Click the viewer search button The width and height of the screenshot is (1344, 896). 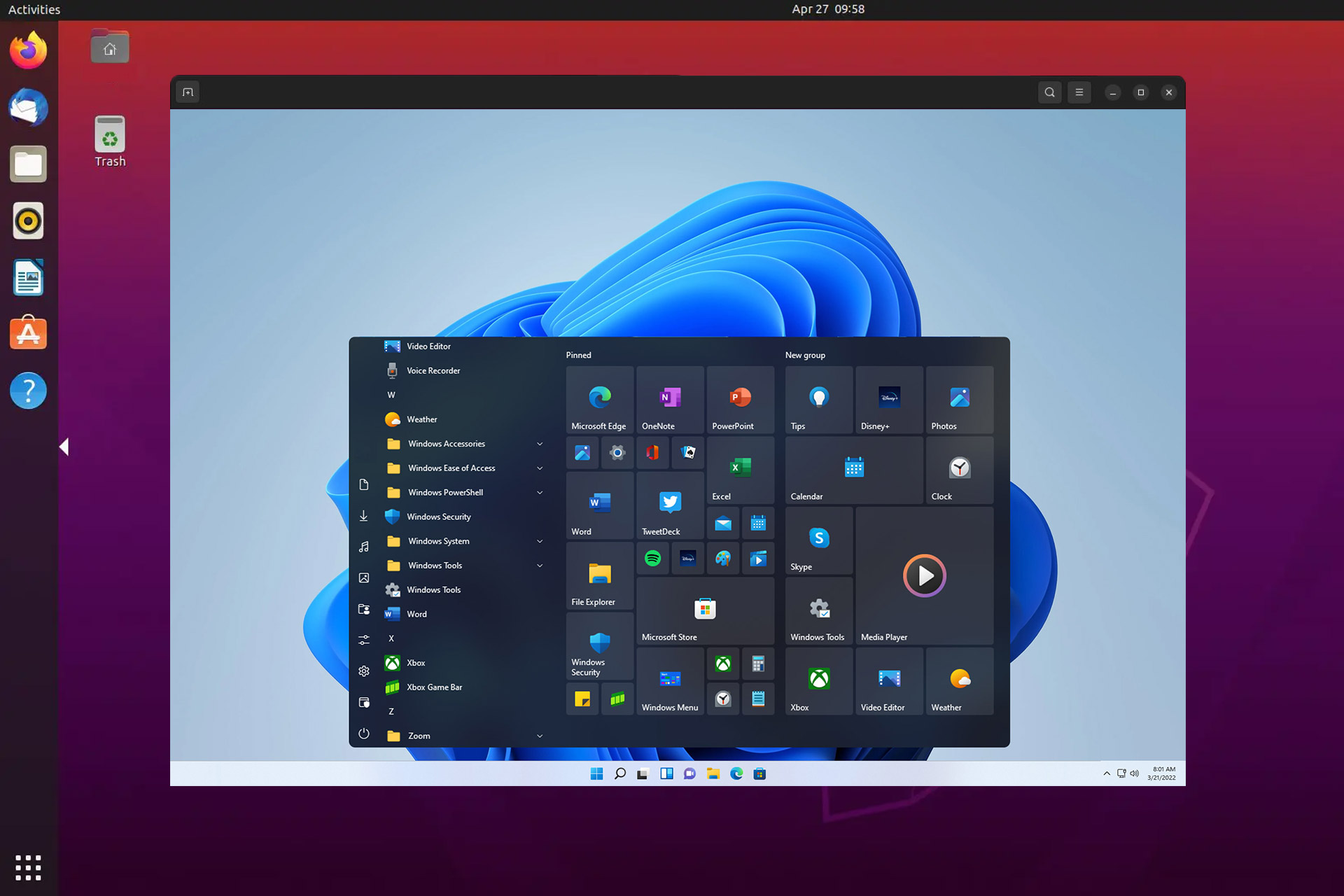(1049, 92)
